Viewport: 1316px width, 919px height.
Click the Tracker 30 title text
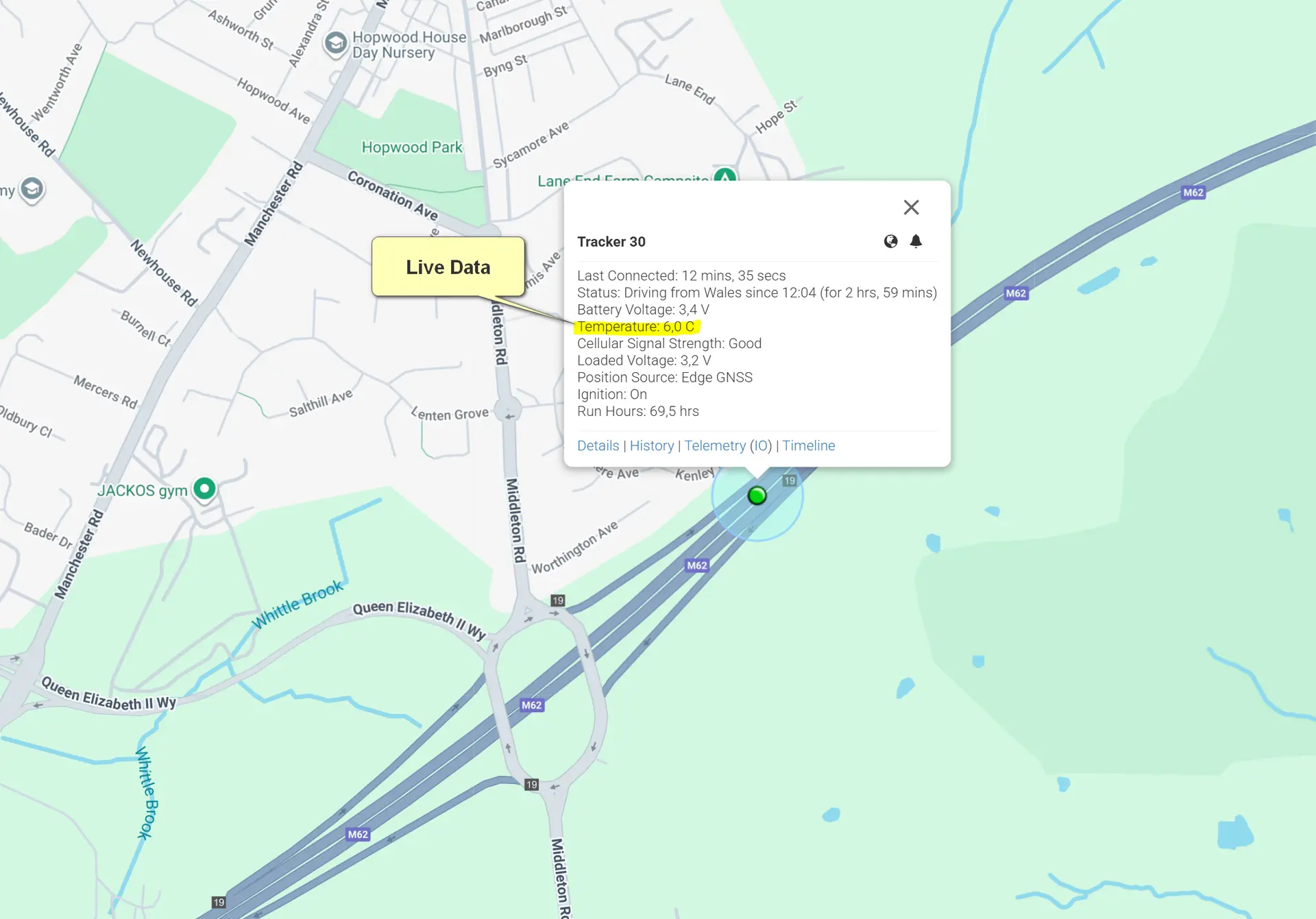click(x=611, y=241)
